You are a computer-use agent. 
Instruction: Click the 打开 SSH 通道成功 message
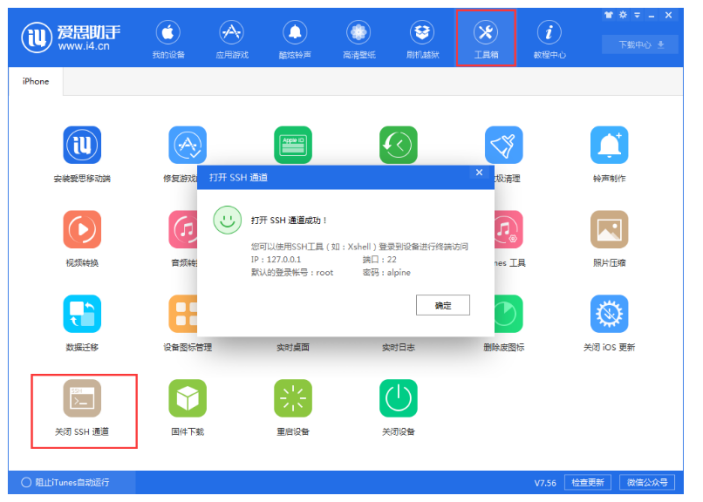point(289,220)
